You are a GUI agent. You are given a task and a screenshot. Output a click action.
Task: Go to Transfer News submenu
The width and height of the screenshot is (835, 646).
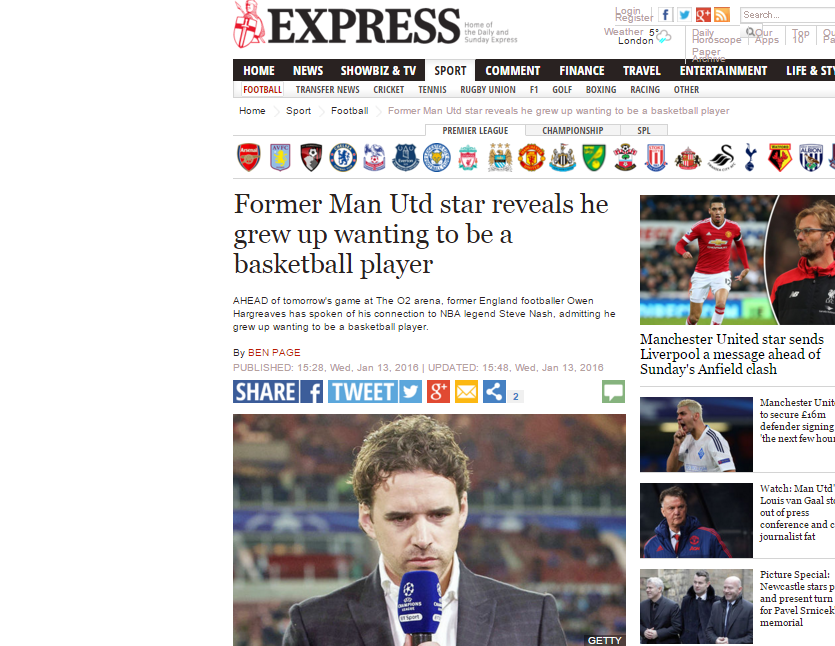click(x=328, y=89)
